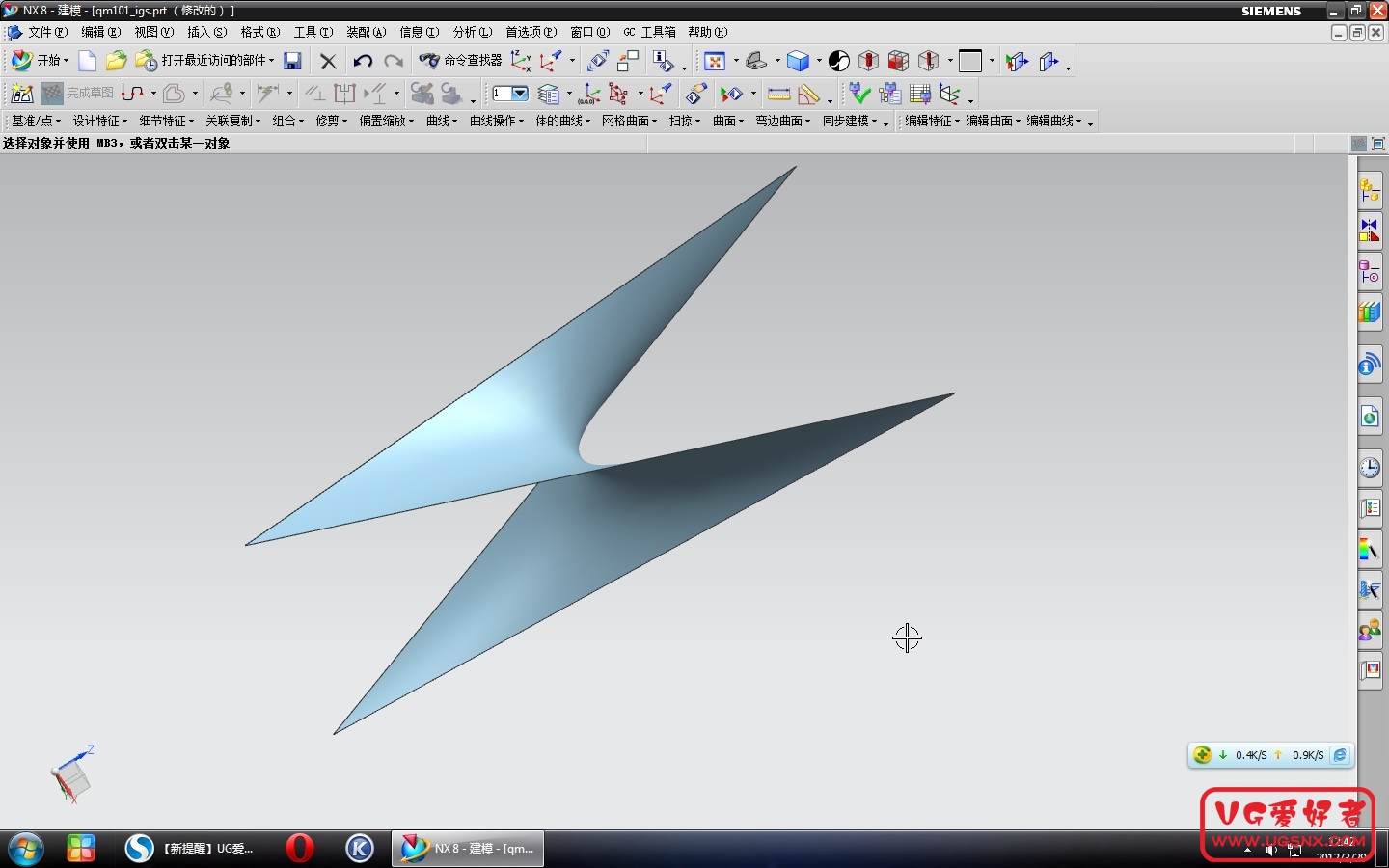Click the black-and-white face analysis icon

(x=839, y=61)
